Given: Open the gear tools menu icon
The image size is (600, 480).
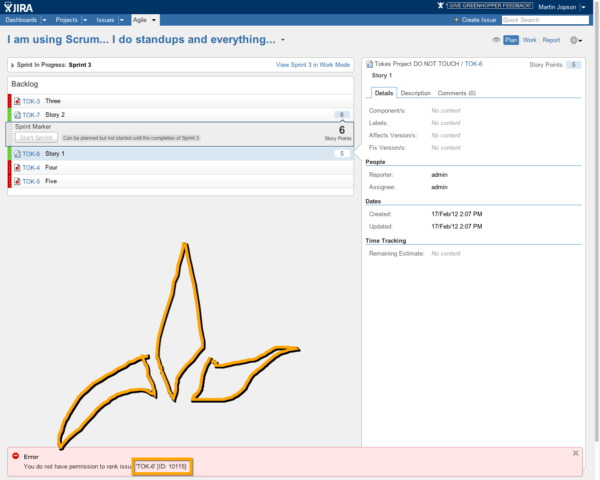Looking at the screenshot, I should click(574, 40).
